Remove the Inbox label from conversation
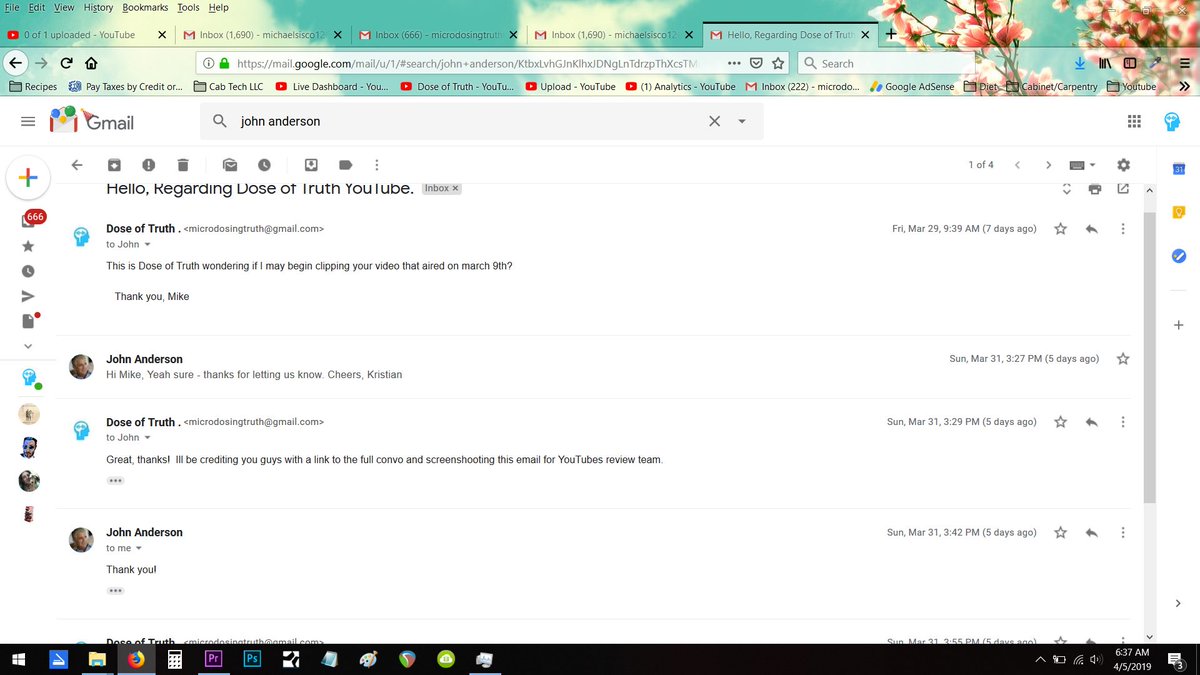 (x=455, y=188)
